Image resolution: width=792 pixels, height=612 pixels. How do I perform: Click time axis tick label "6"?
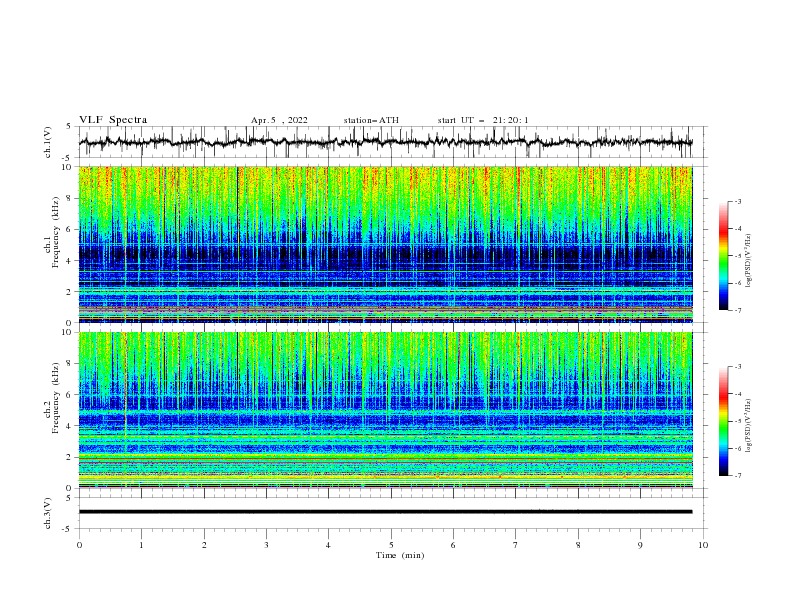click(x=453, y=545)
